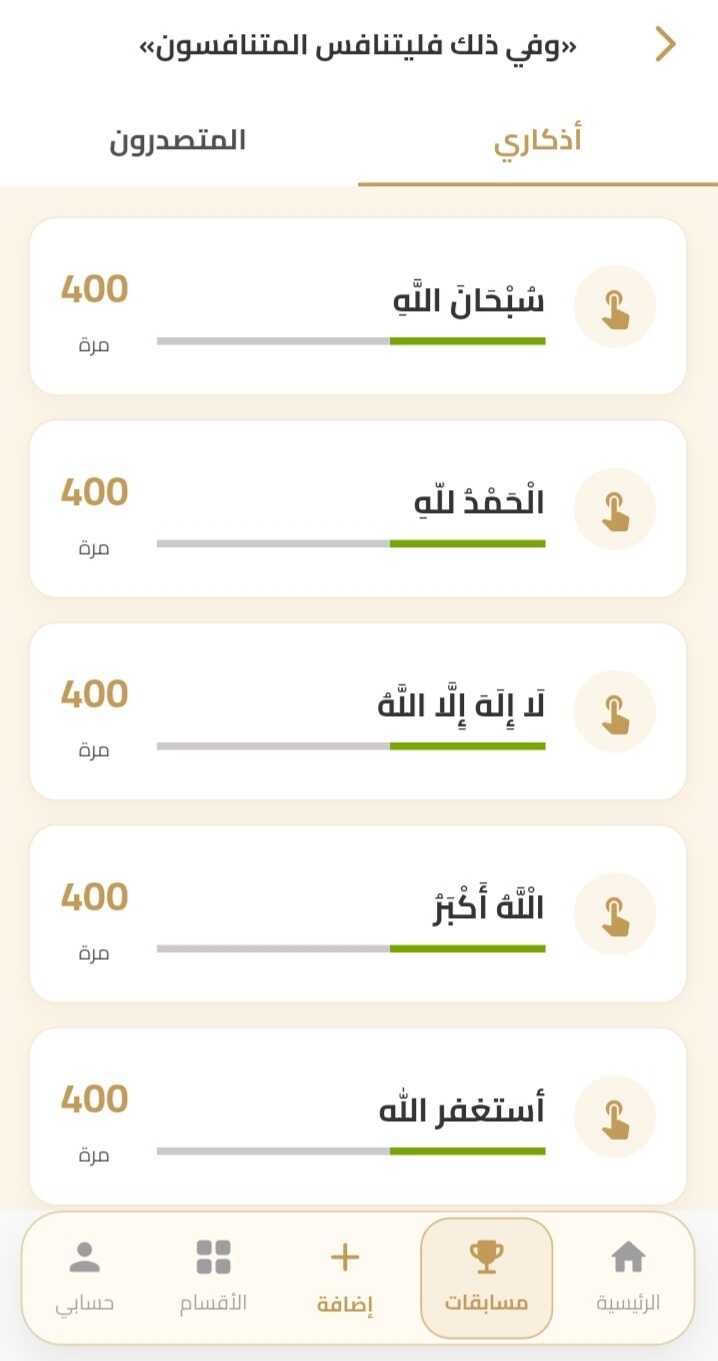This screenshot has width=718, height=1361.
Task: Switch to the المتصدرون tab
Action: click(x=178, y=141)
